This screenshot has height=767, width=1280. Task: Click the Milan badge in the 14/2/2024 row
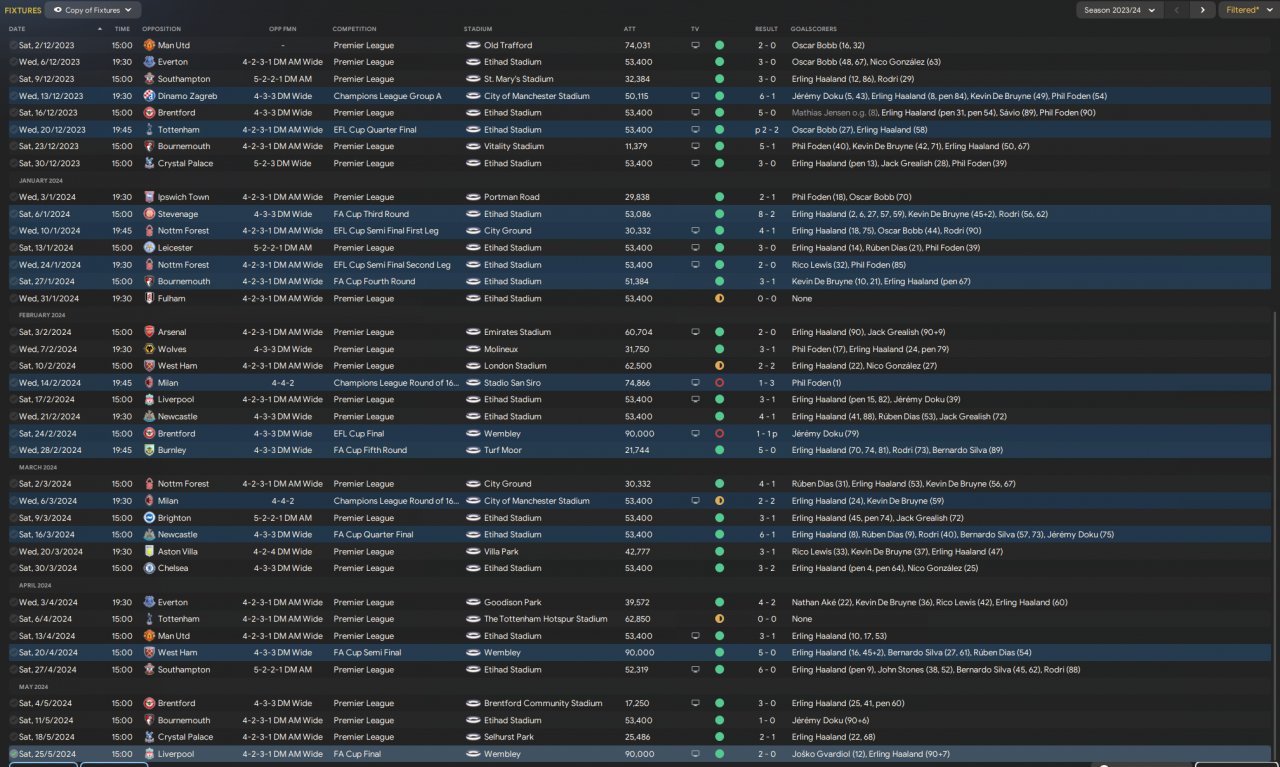pos(148,383)
